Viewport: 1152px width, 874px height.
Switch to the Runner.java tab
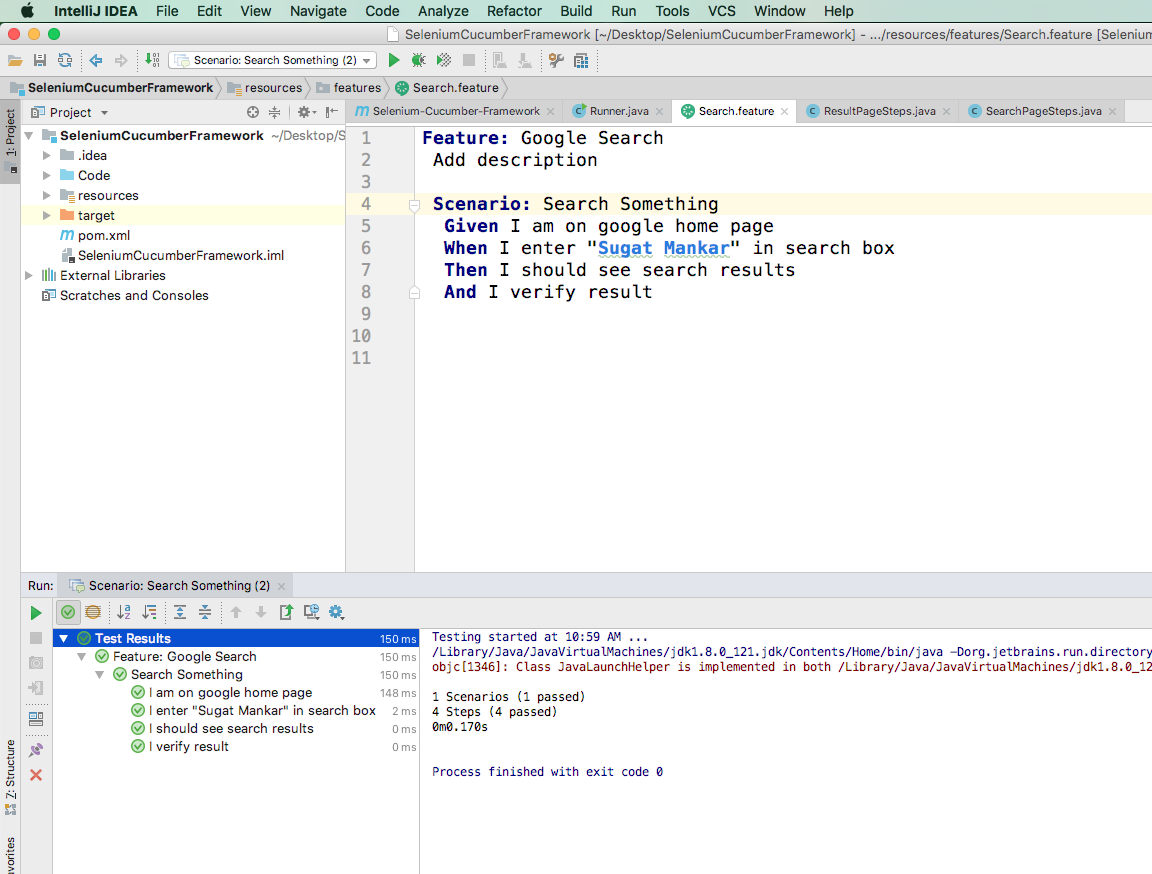[618, 111]
